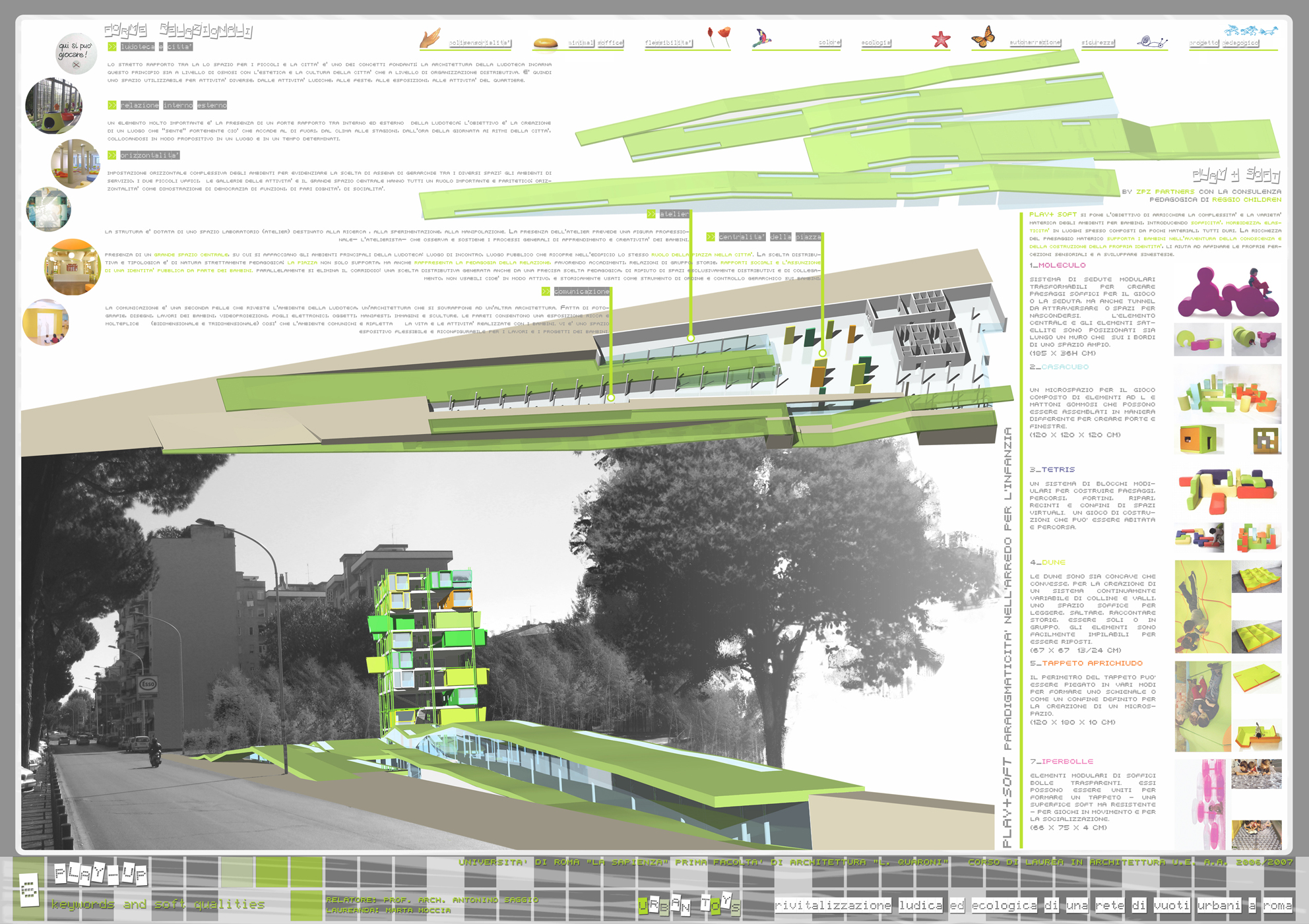Click the hand icon beside polisensorialita'
The width and height of the screenshot is (1309, 924).
430,38
